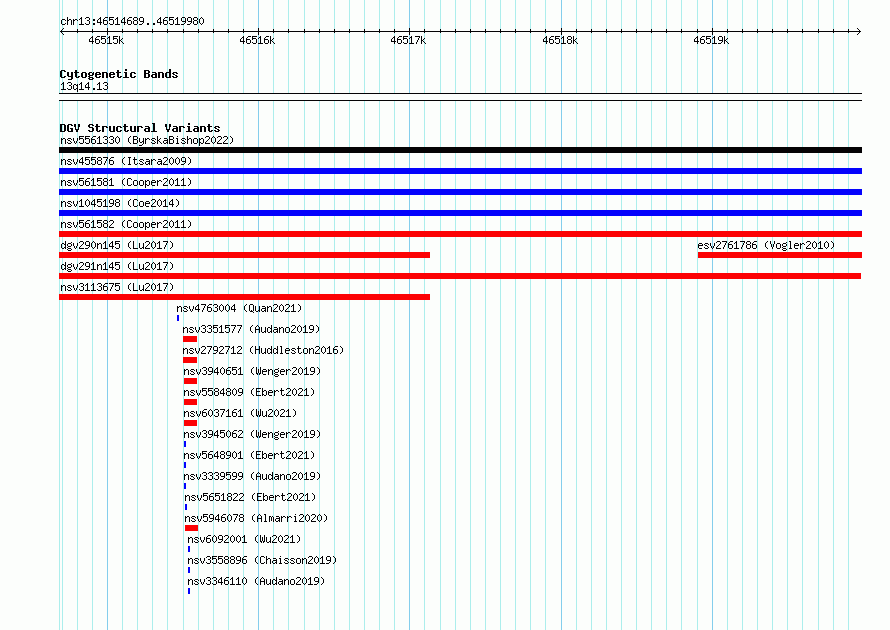Click the nsv3940651 (Wenger2019) label
This screenshot has height=630, width=890.
(252, 371)
